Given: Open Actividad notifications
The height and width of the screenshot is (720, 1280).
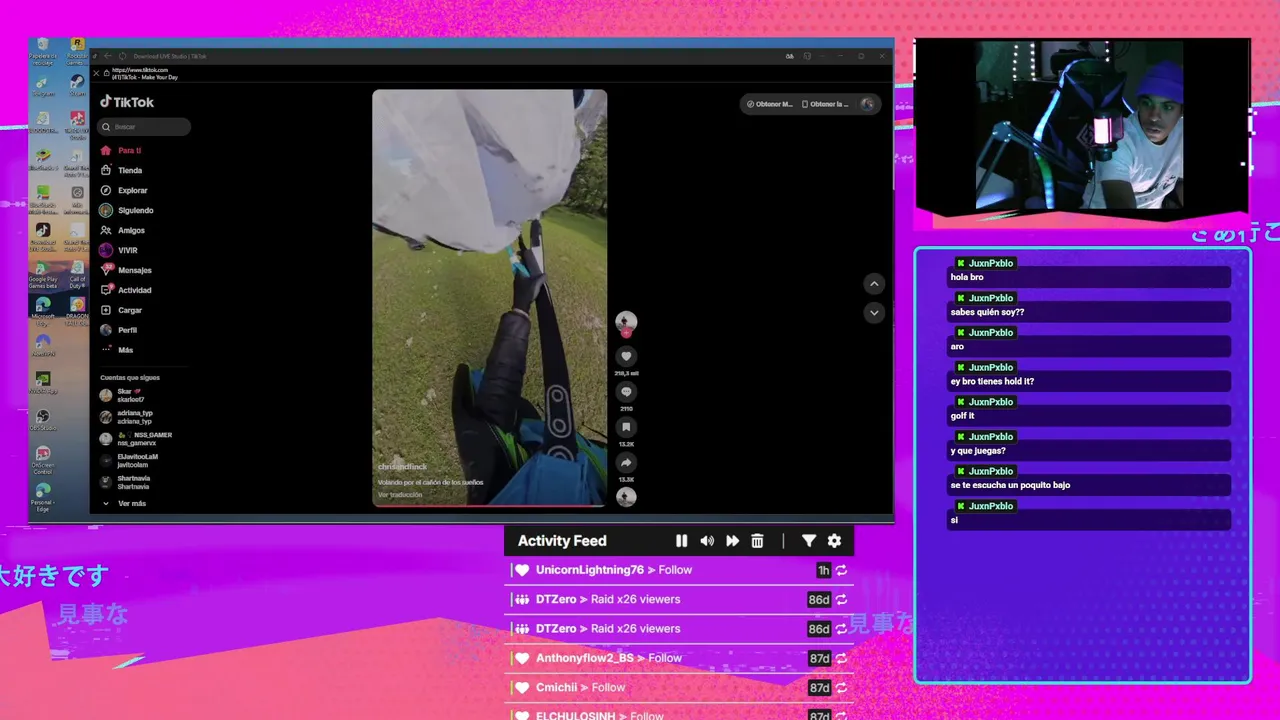Looking at the screenshot, I should coord(125,290).
